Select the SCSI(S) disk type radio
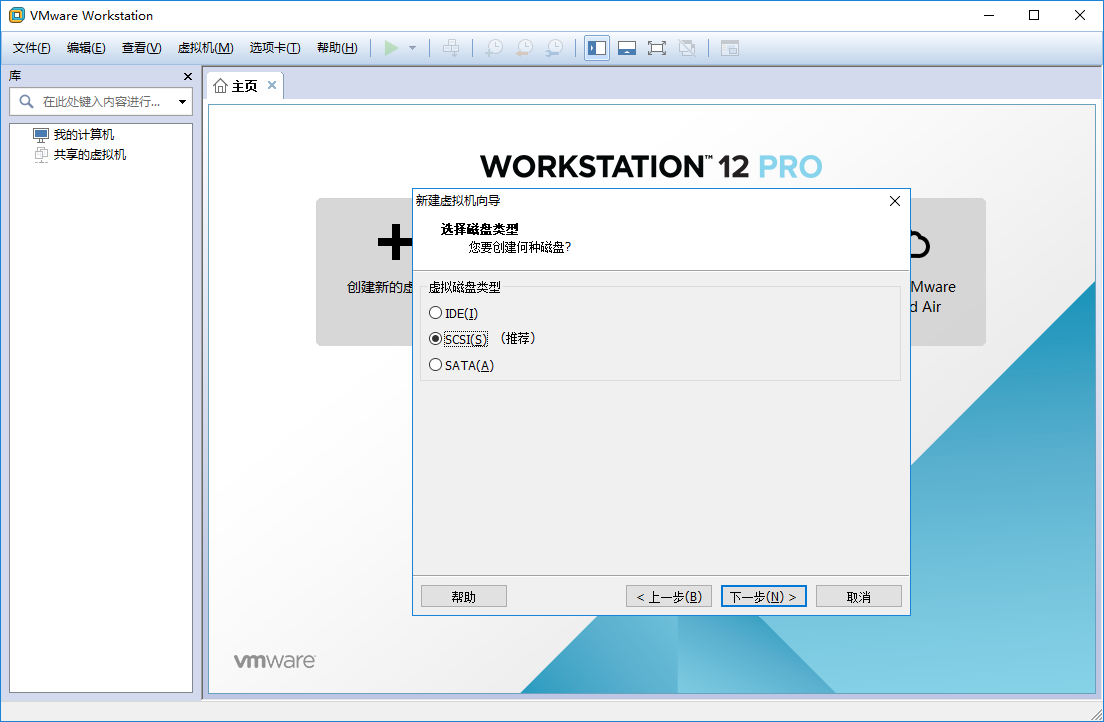This screenshot has height=722, width=1104. click(x=435, y=339)
